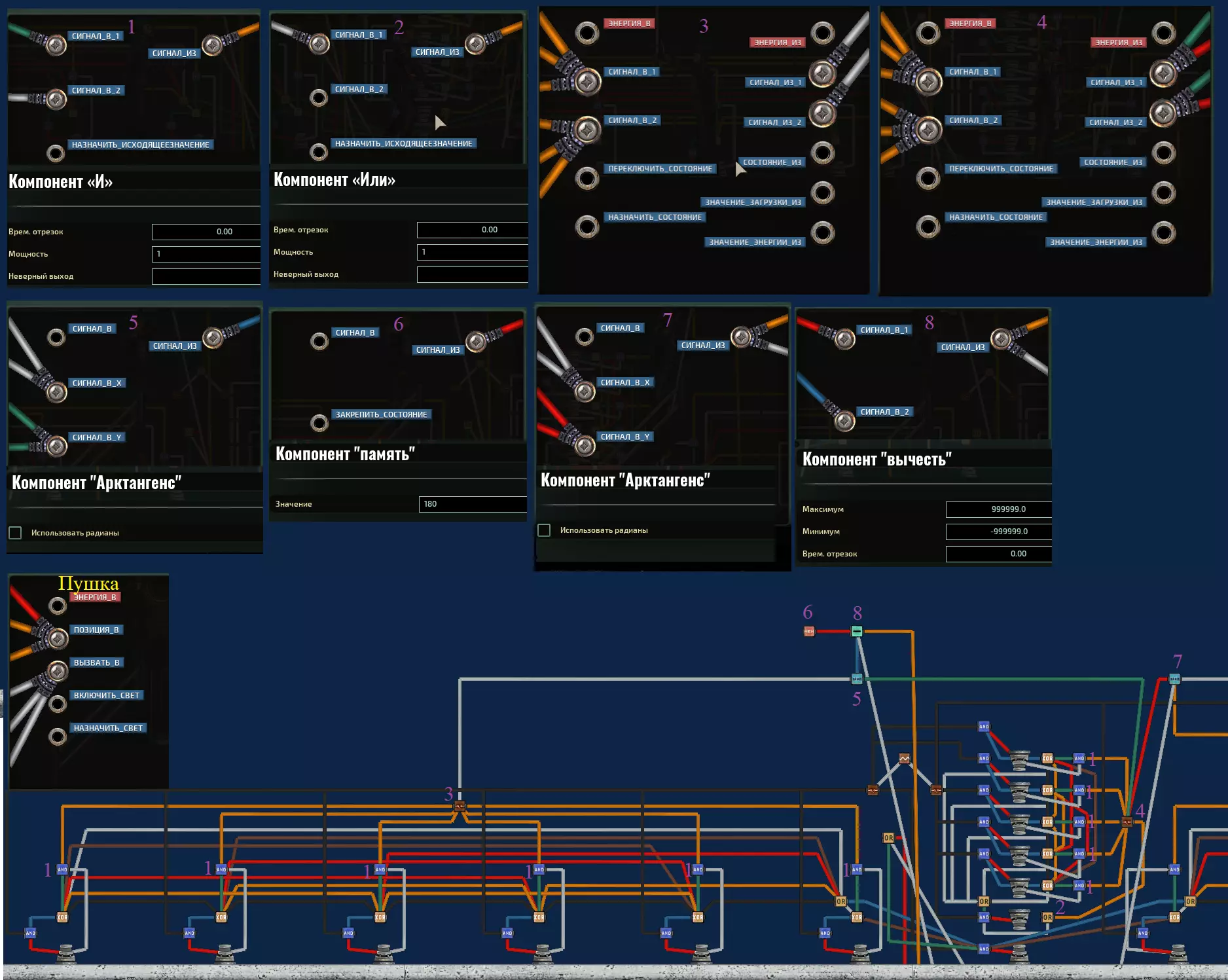Screen dimensions: 1228x980
Task: Click СИГНАЛ_ИЗ pin with blue wire in Арктангенс panel
Action: 213,337
